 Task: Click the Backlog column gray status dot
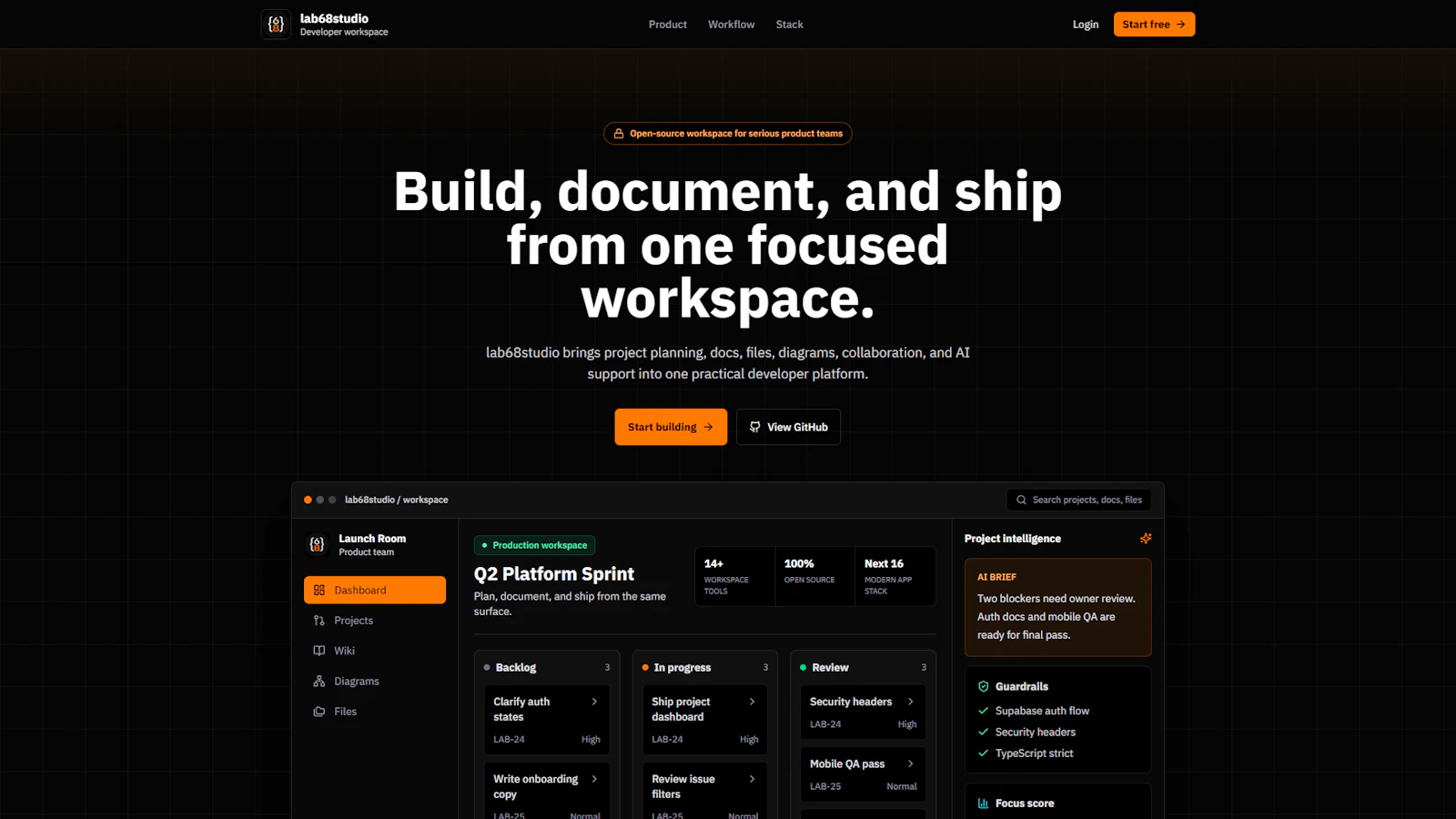[x=487, y=668]
